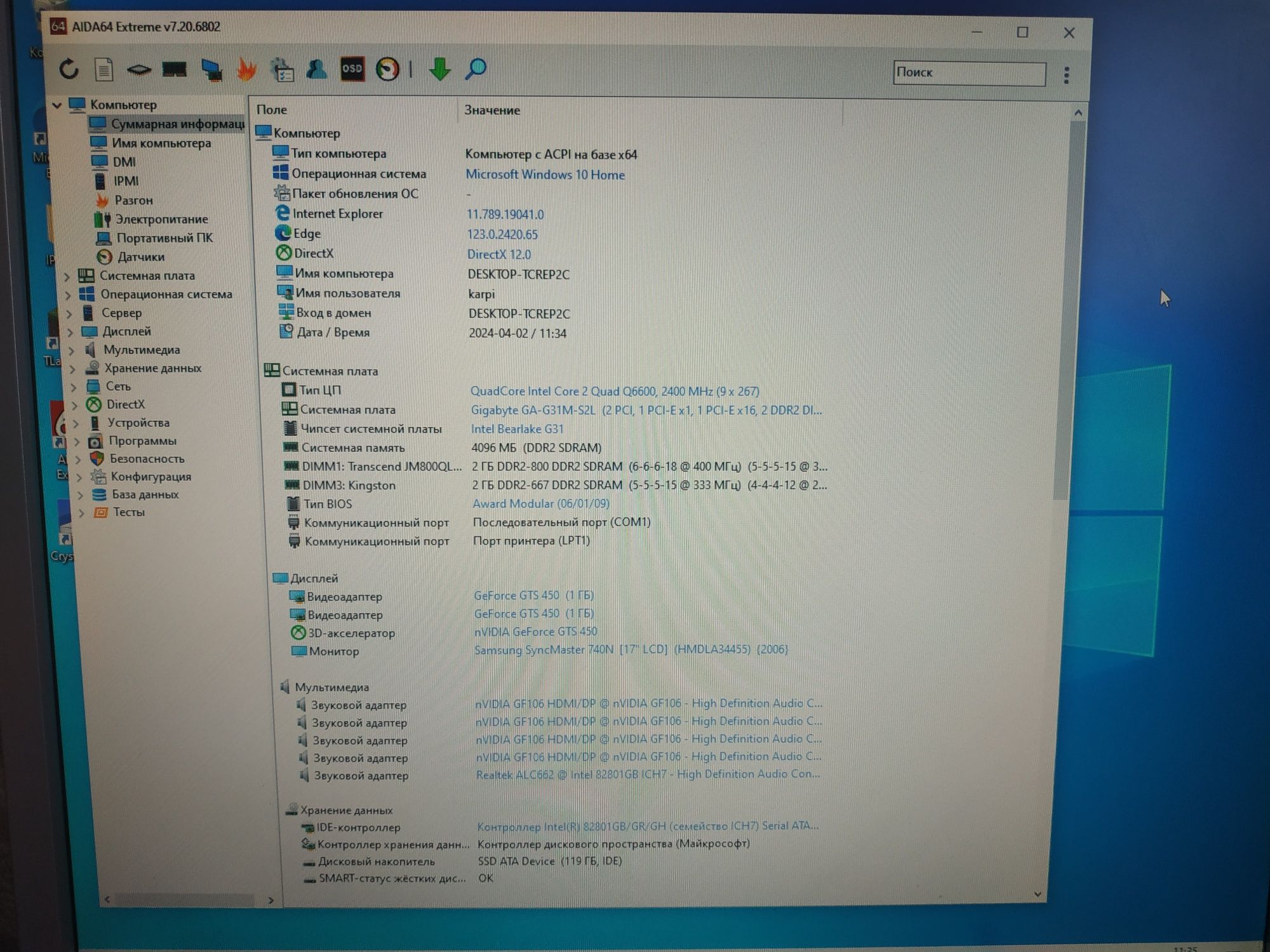Expand the Мультимедиа tree node
The height and width of the screenshot is (952, 1270).
coord(71,350)
